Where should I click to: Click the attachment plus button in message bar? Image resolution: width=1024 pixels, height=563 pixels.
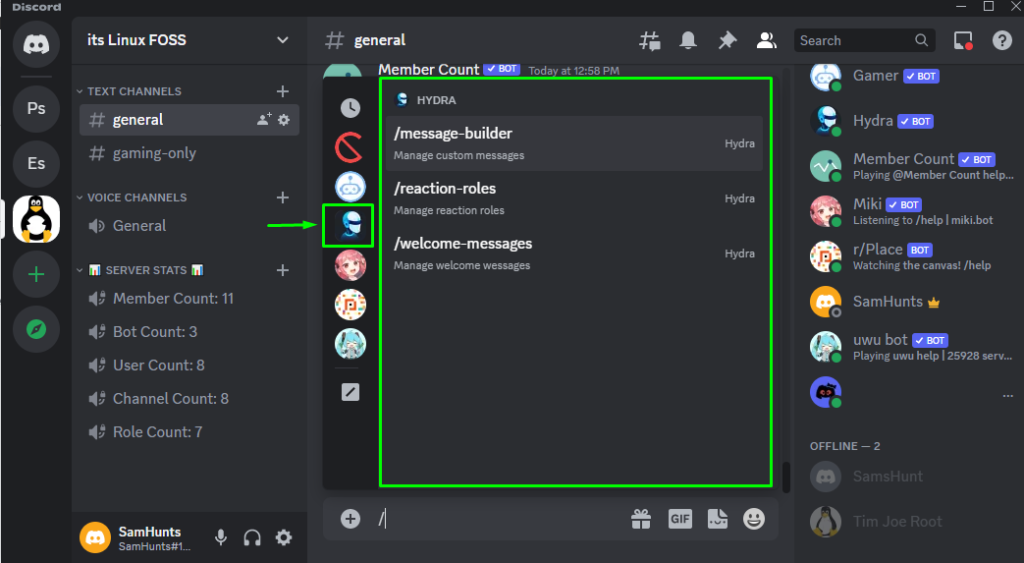tap(350, 519)
